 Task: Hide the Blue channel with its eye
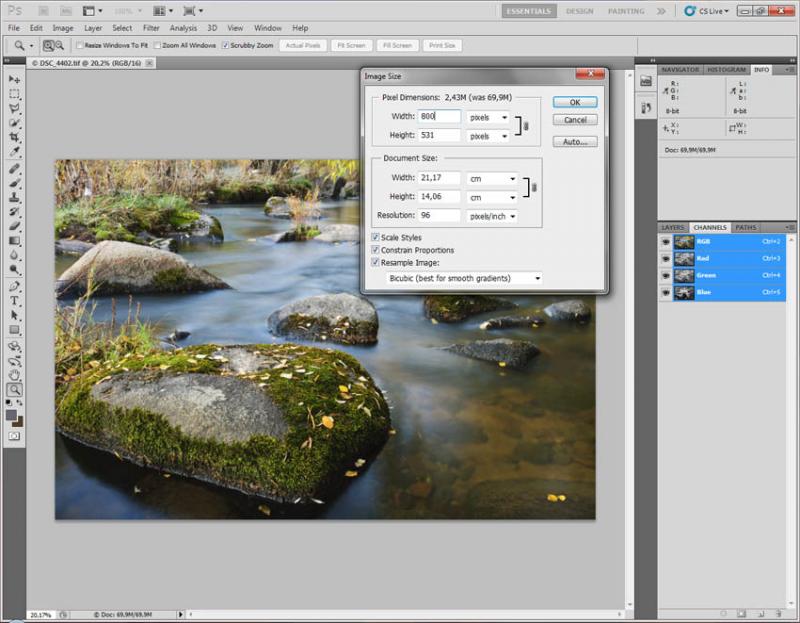coord(666,292)
